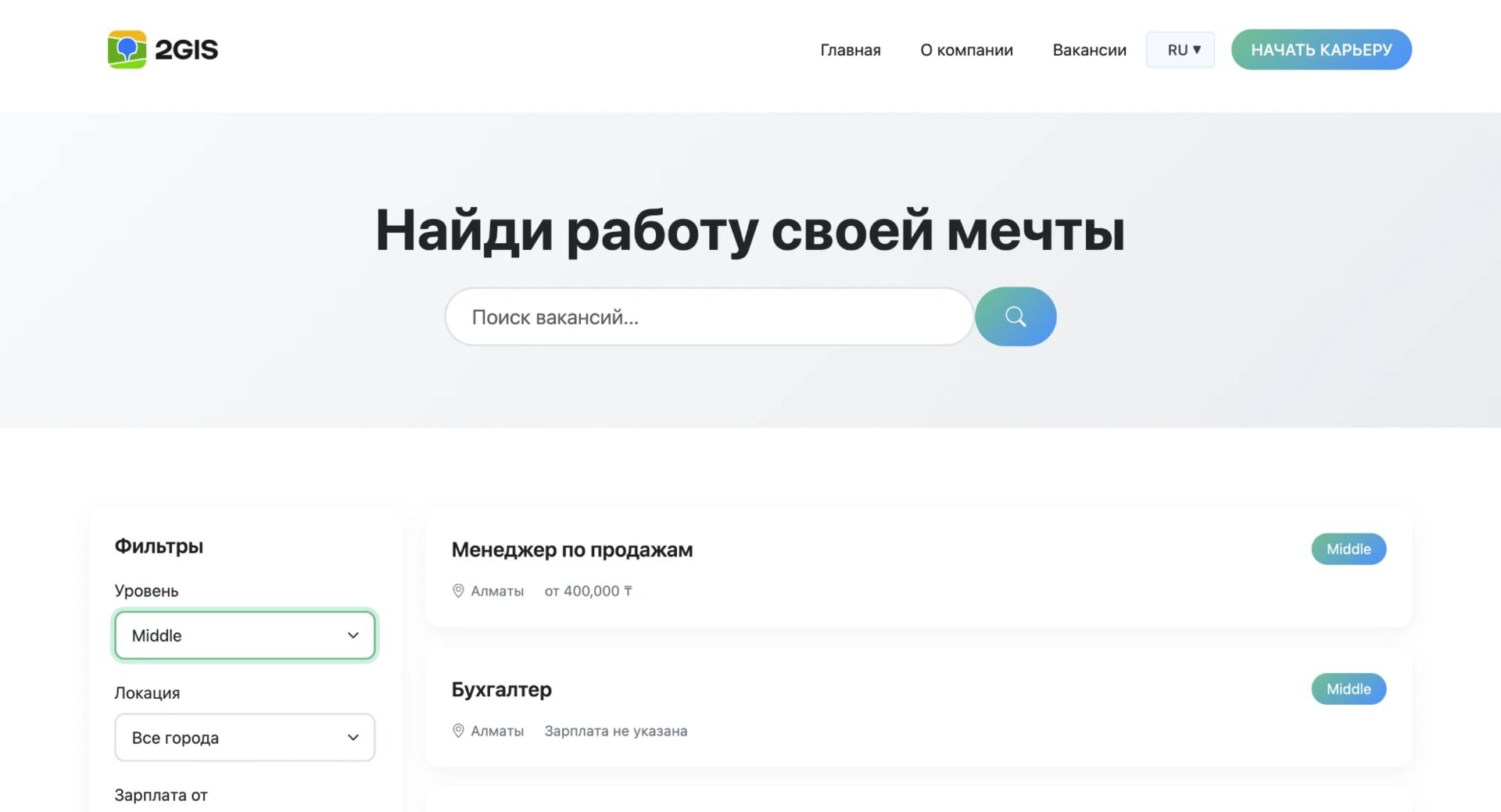Click the Найди работу своей мечты heading
The width and height of the screenshot is (1501, 812).
750,231
